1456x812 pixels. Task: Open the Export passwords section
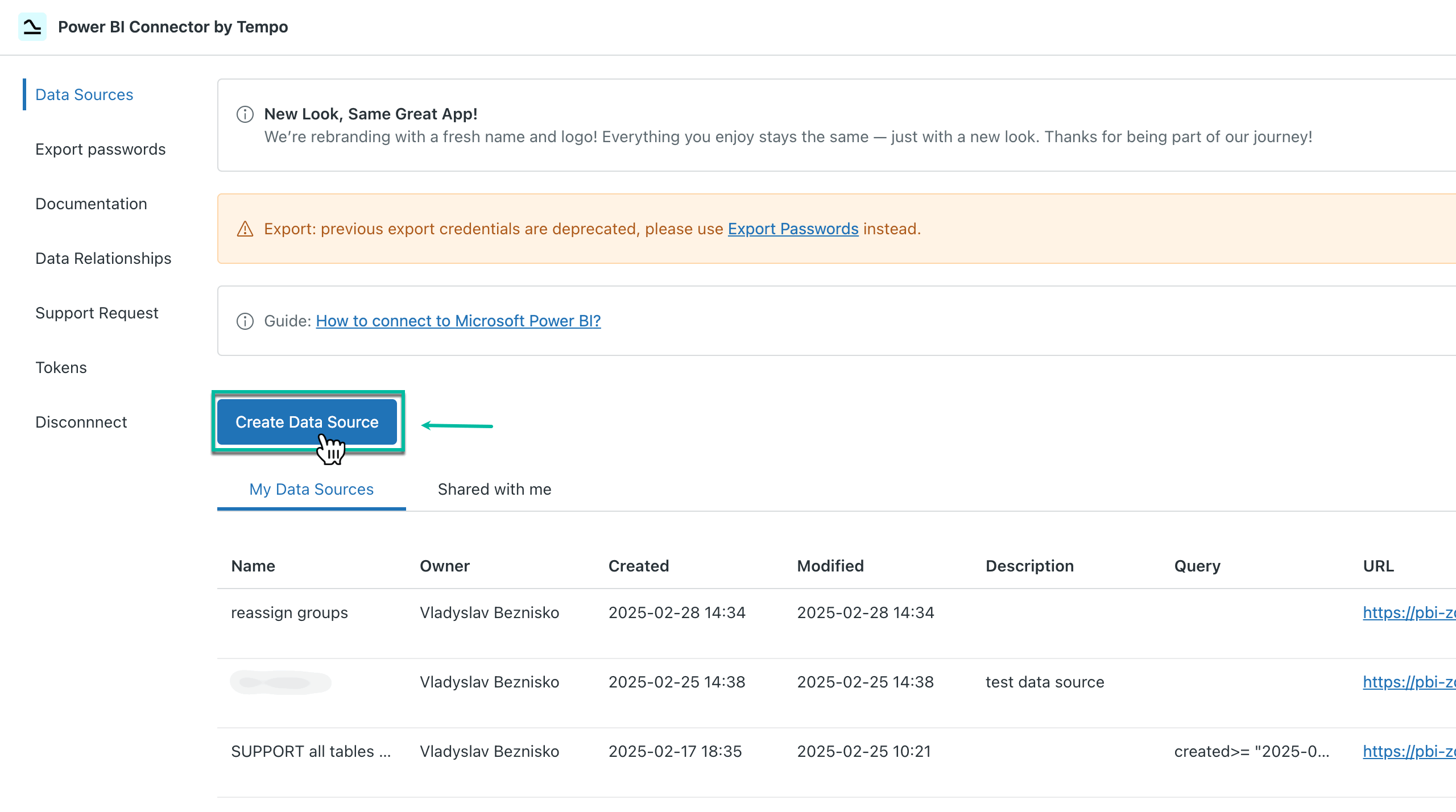tap(100, 149)
